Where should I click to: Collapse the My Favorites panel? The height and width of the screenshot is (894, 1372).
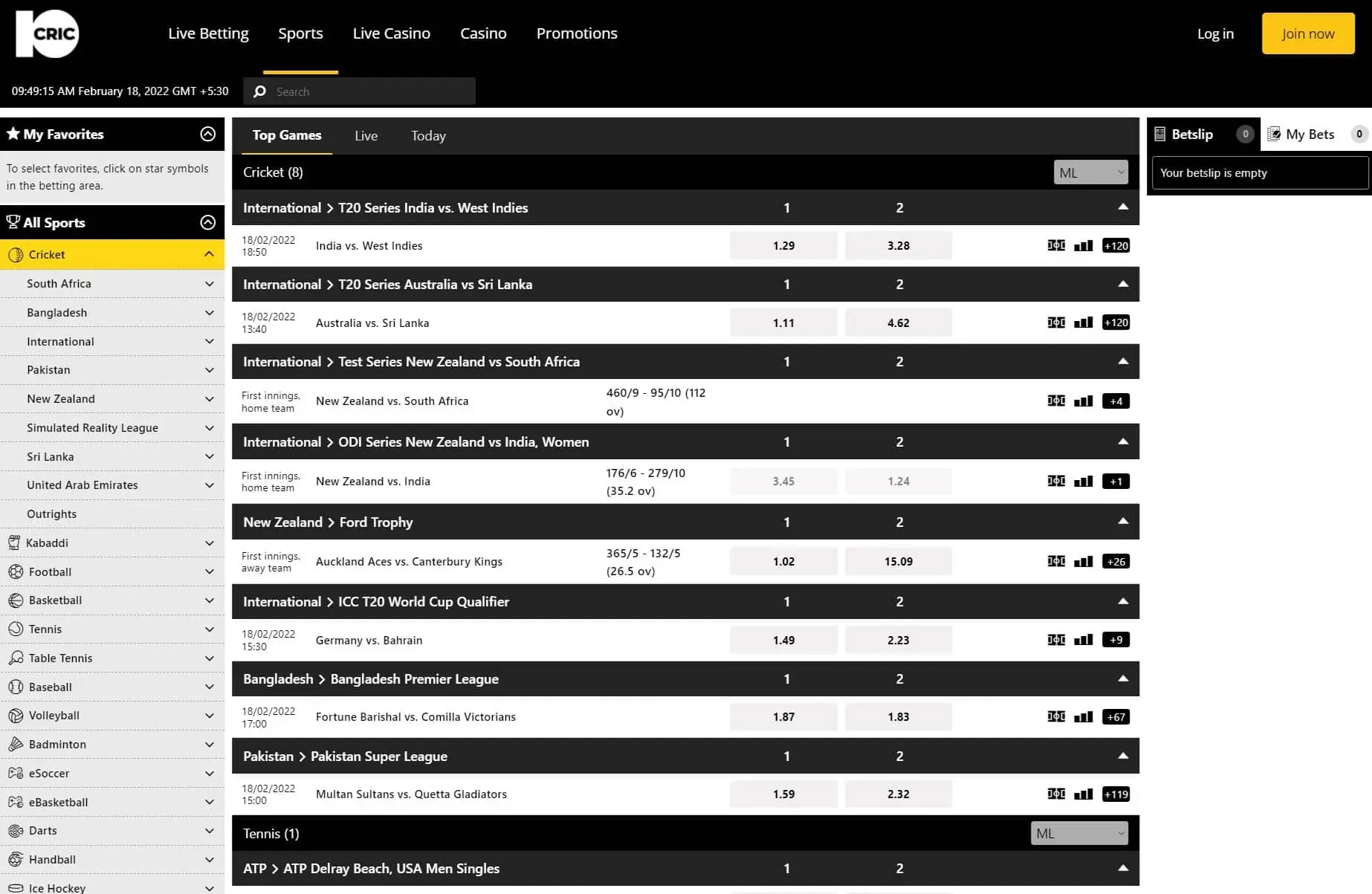click(207, 134)
